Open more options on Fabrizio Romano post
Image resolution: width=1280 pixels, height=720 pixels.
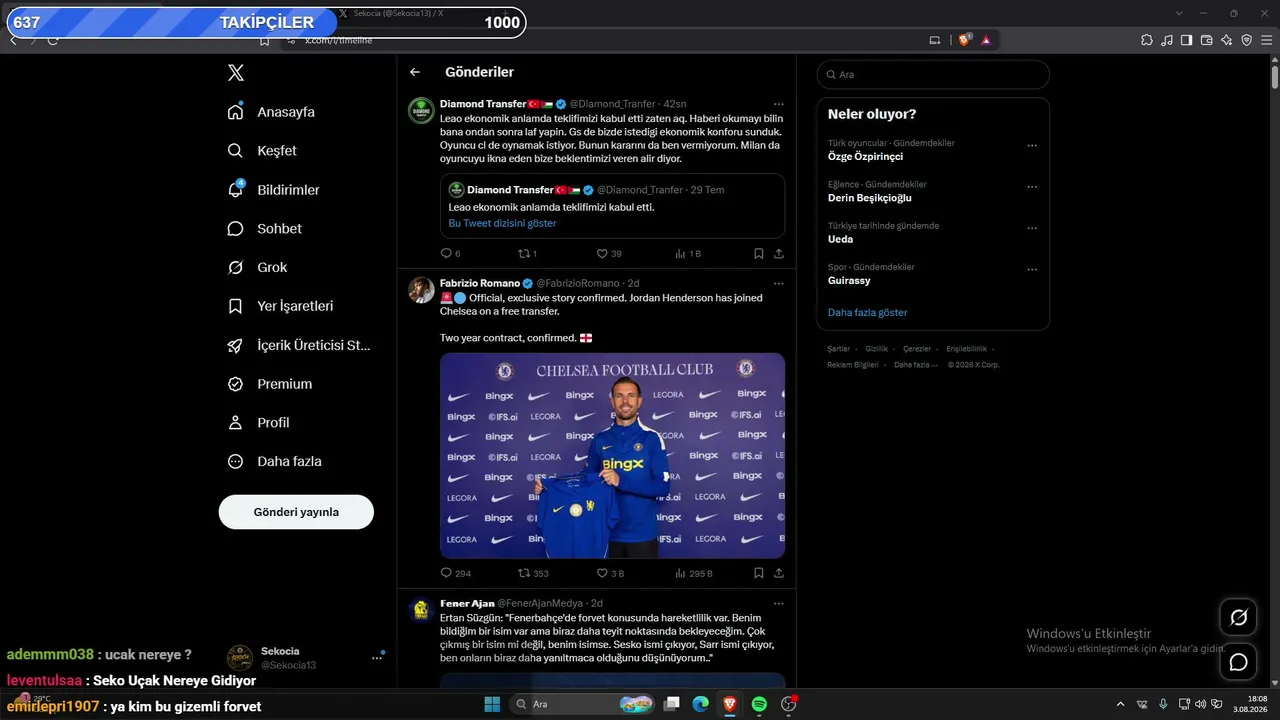pos(779,284)
